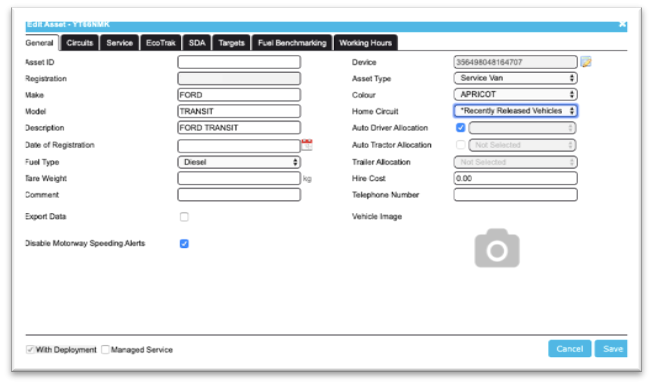Select the SDA tab

coord(197,43)
